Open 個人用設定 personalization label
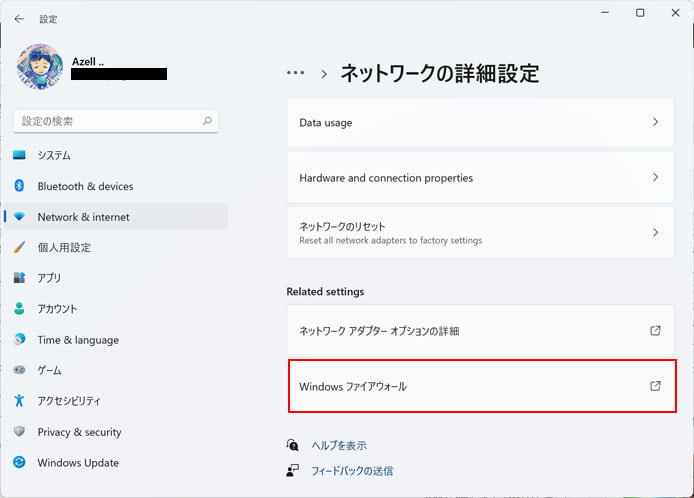Image resolution: width=694 pixels, height=498 pixels. [x=64, y=247]
